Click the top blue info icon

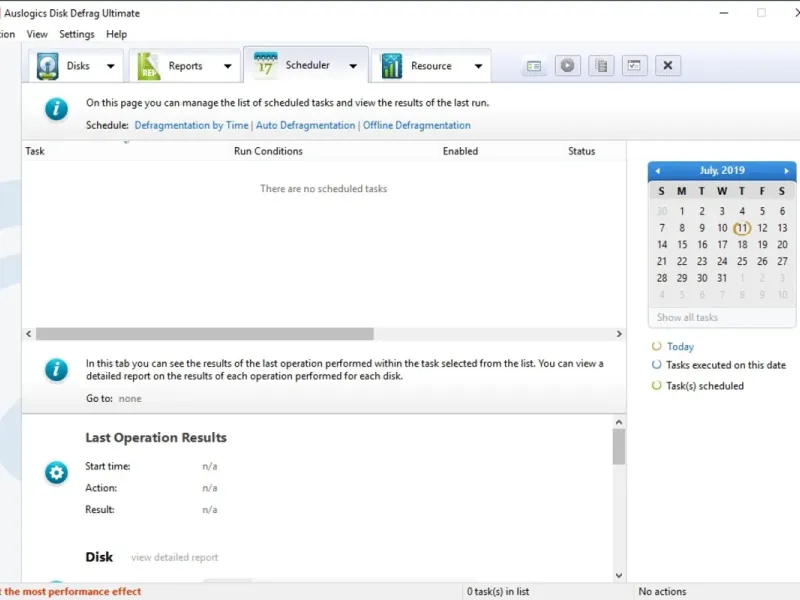point(56,109)
